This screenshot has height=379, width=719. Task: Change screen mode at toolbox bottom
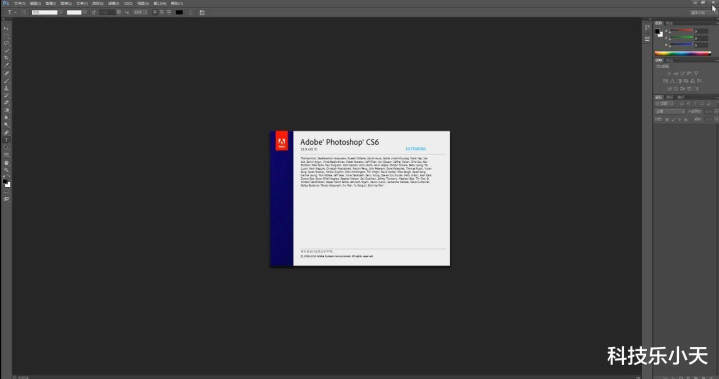tap(6, 199)
